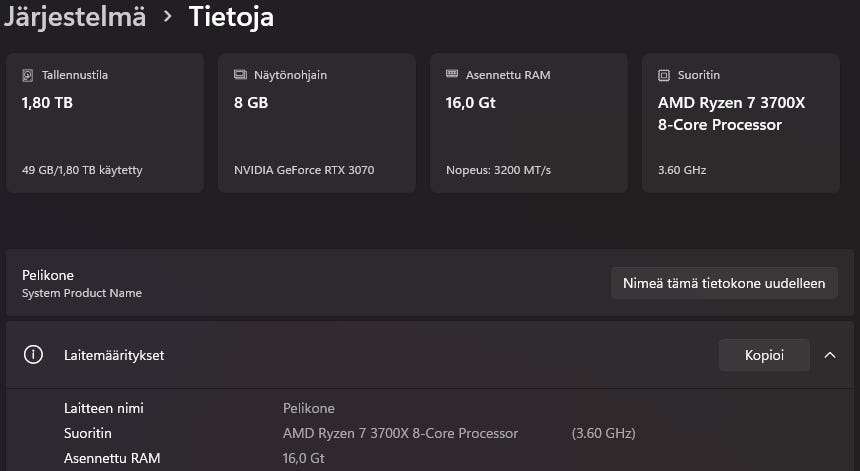860x471 pixels.
Task: Copy device specs with Kopioi button
Action: point(764,355)
